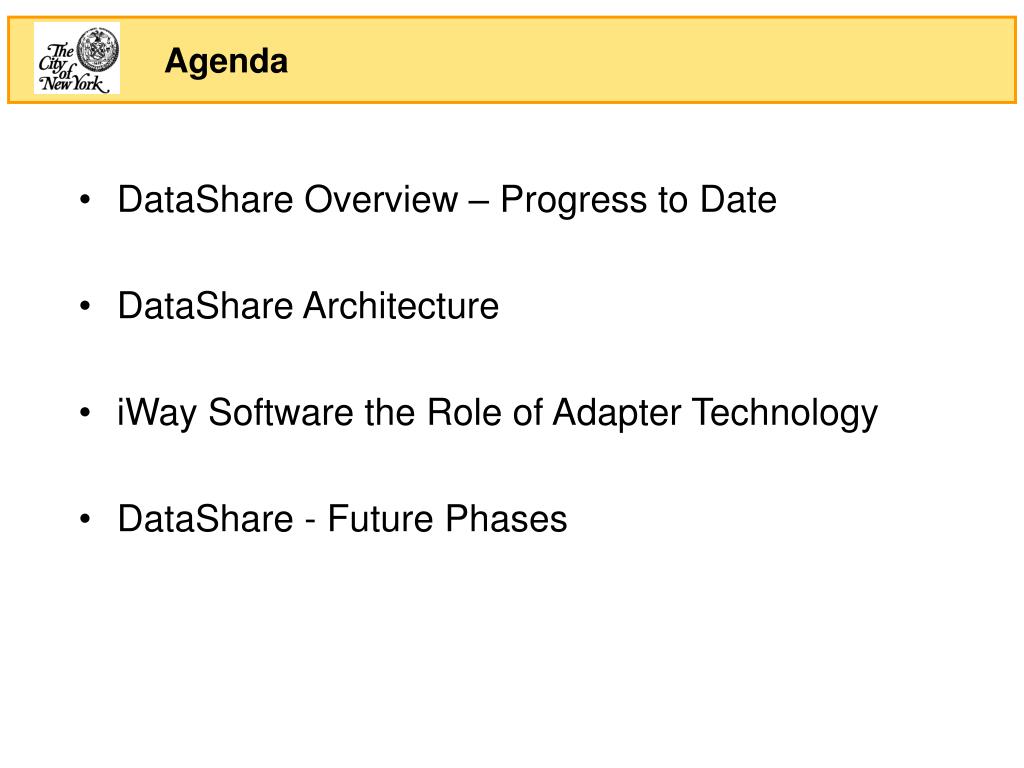Click the City of New York logo

[76, 58]
